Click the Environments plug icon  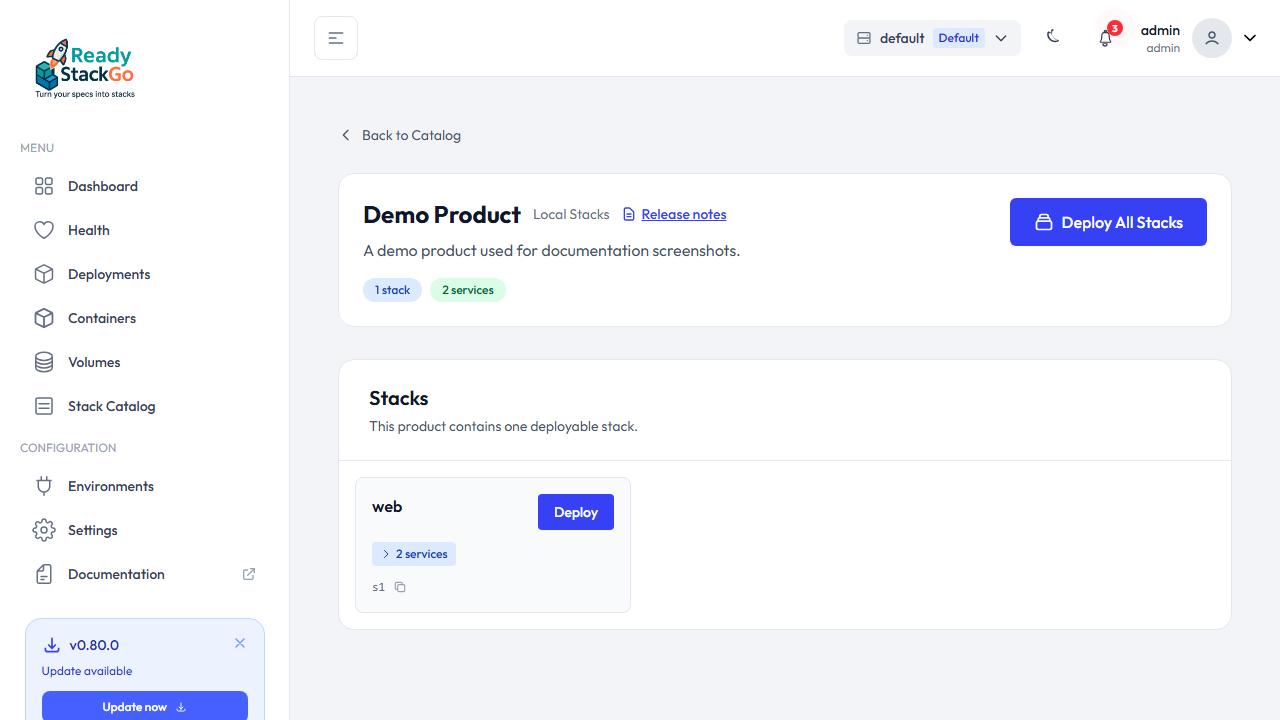(44, 486)
